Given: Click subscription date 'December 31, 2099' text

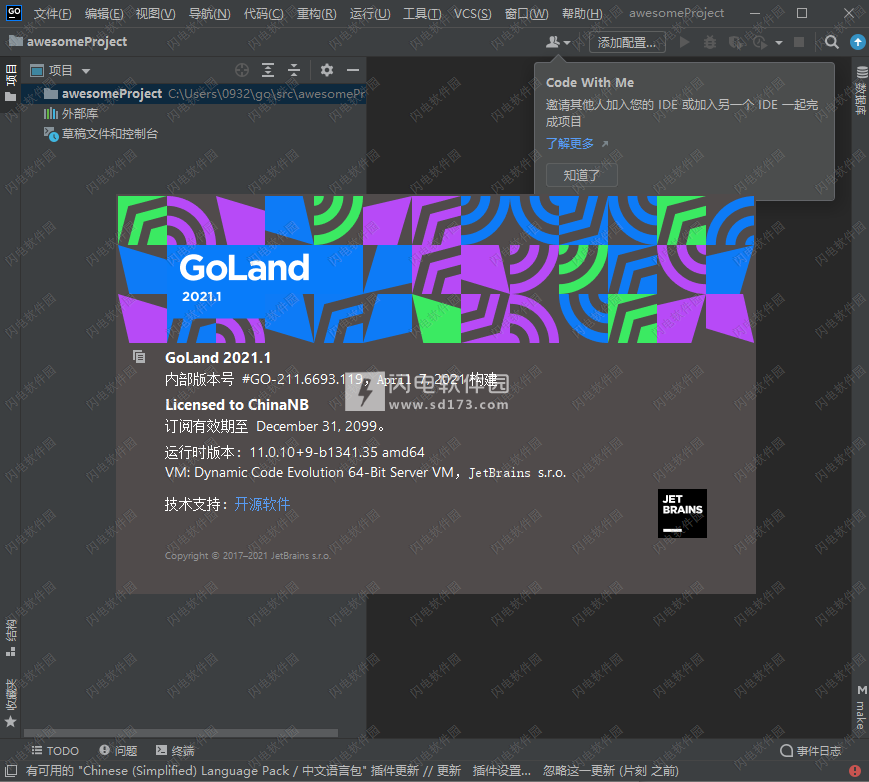Looking at the screenshot, I should 317,426.
